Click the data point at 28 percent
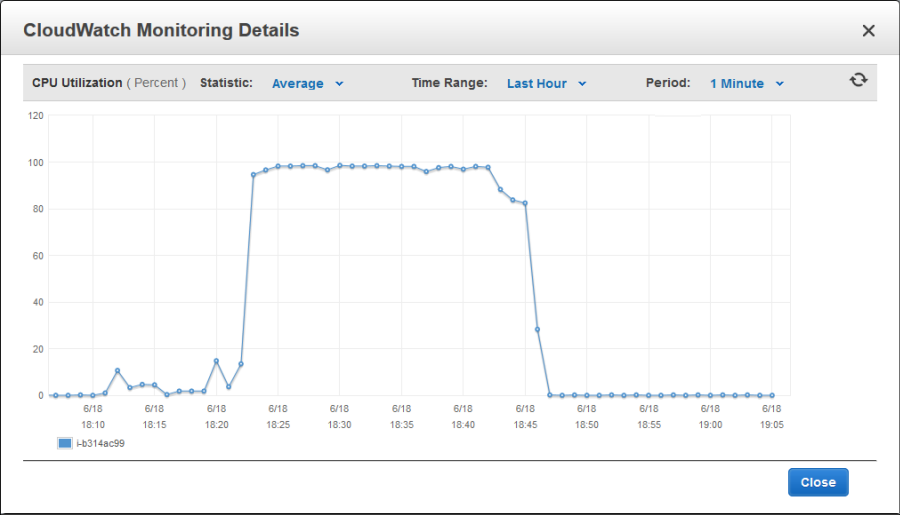 click(538, 329)
